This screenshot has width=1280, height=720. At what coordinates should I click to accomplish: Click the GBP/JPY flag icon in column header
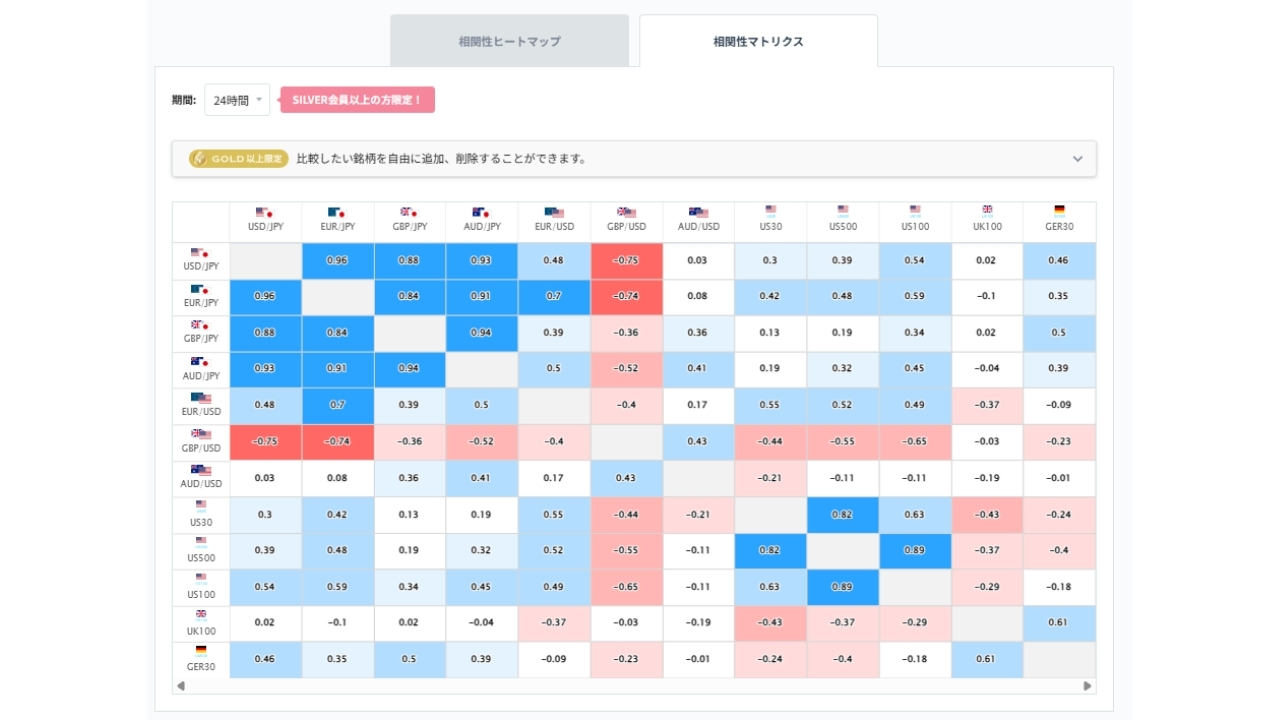(x=409, y=212)
